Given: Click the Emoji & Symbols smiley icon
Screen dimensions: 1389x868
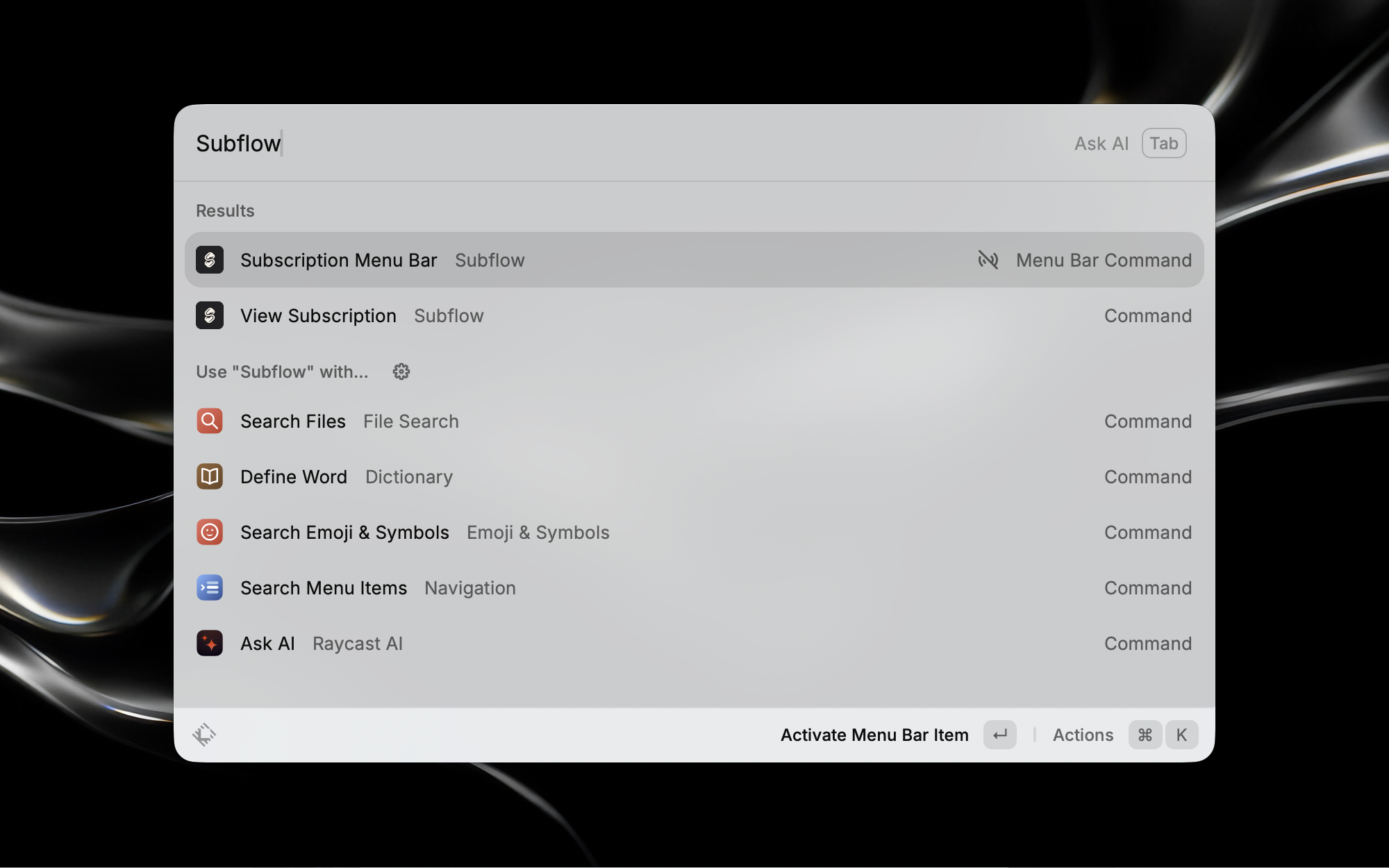Looking at the screenshot, I should pos(210,532).
